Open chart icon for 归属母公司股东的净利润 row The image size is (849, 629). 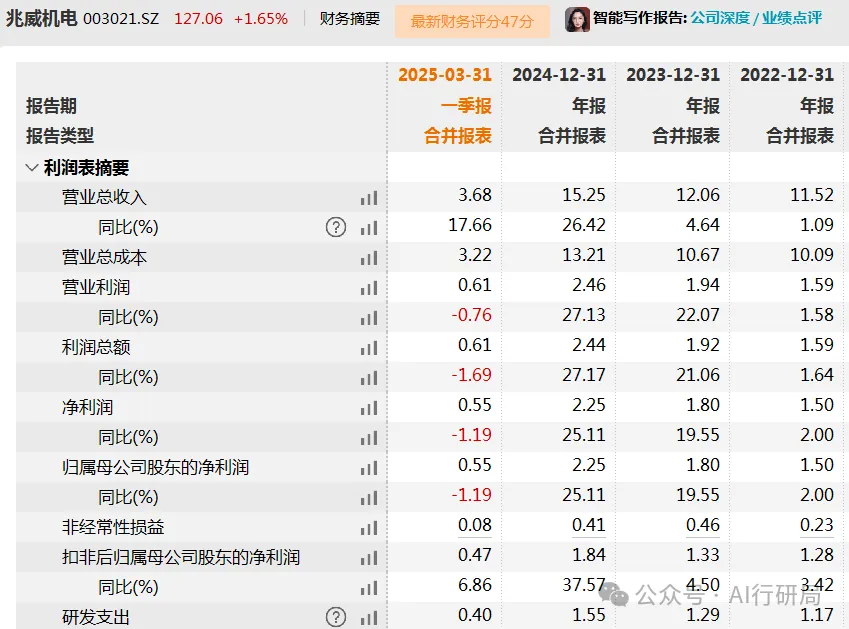(x=369, y=468)
